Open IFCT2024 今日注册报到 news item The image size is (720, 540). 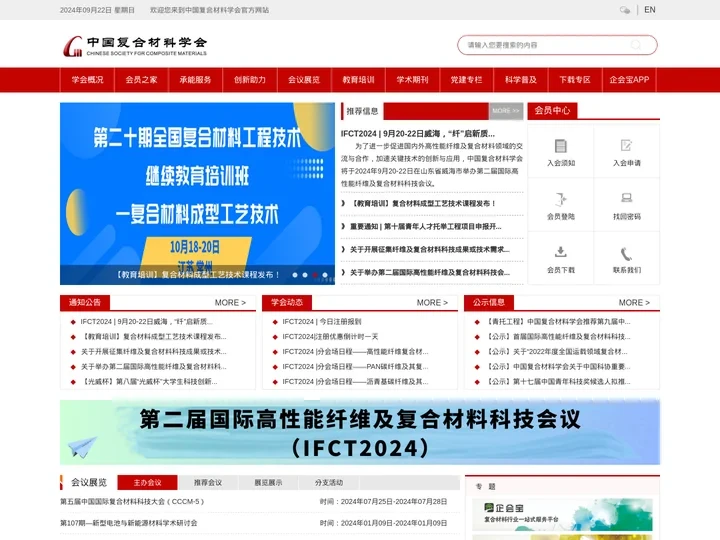(322, 321)
